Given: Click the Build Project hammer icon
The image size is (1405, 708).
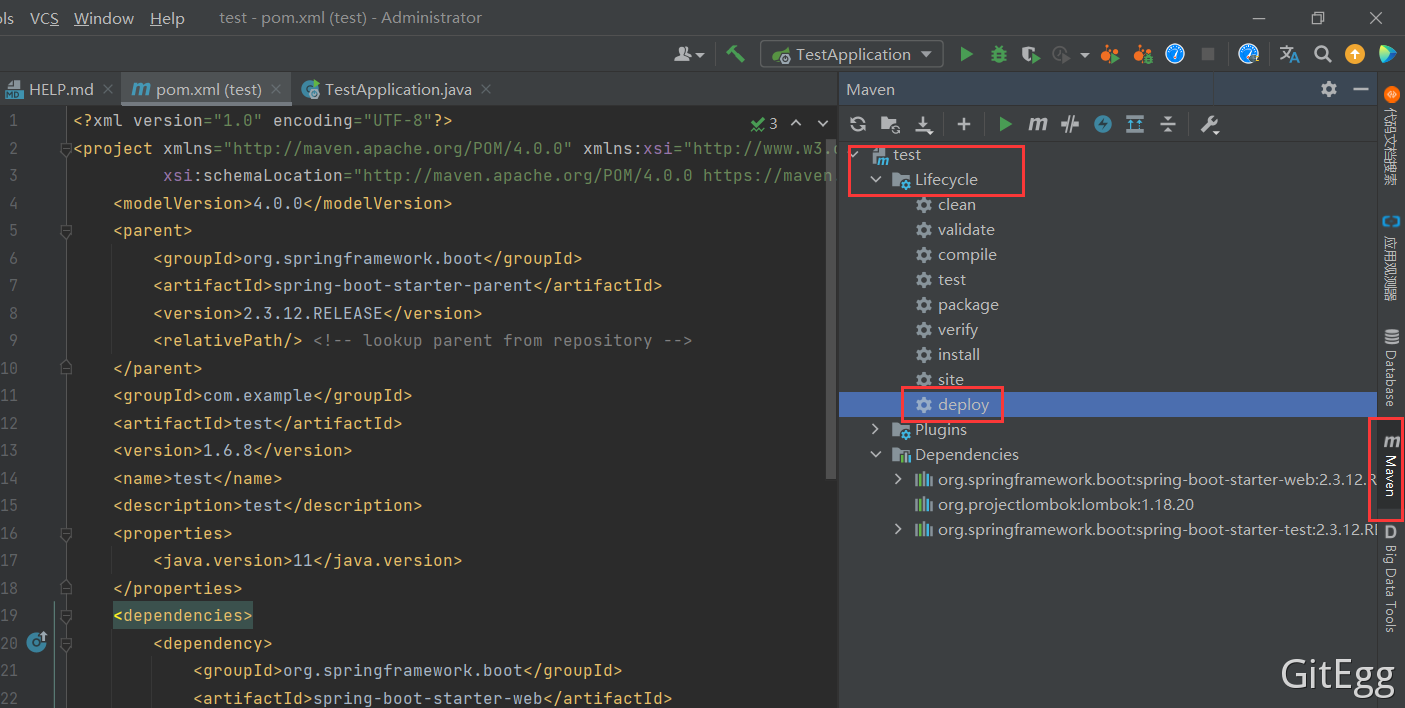Looking at the screenshot, I should (x=735, y=54).
